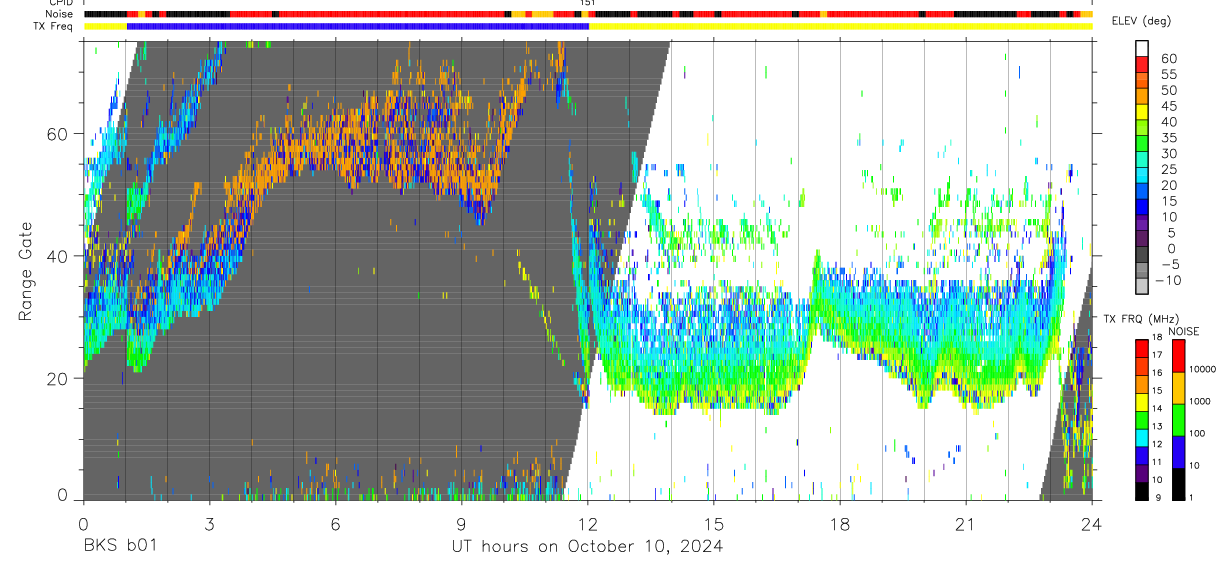Click the 18 label on the TX FRQ scale

(1159, 339)
